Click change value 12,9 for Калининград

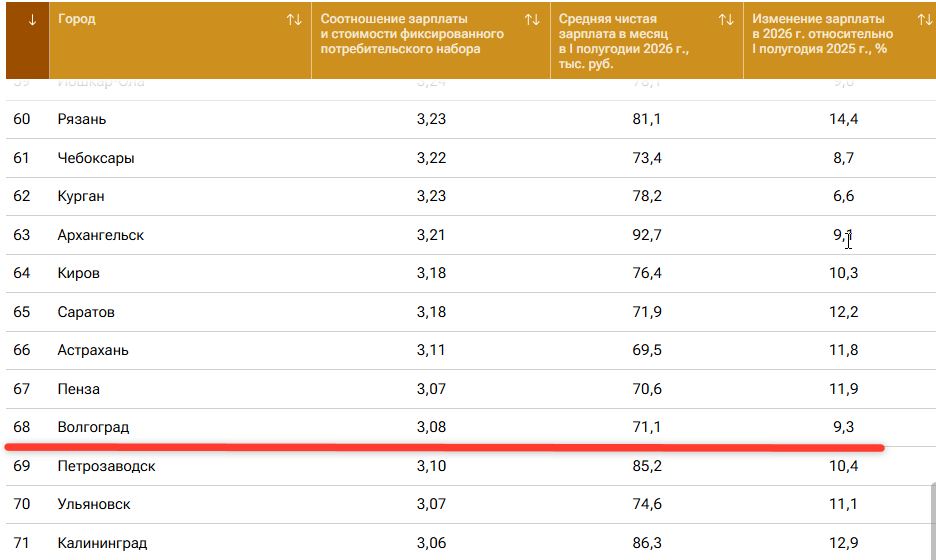[843, 543]
